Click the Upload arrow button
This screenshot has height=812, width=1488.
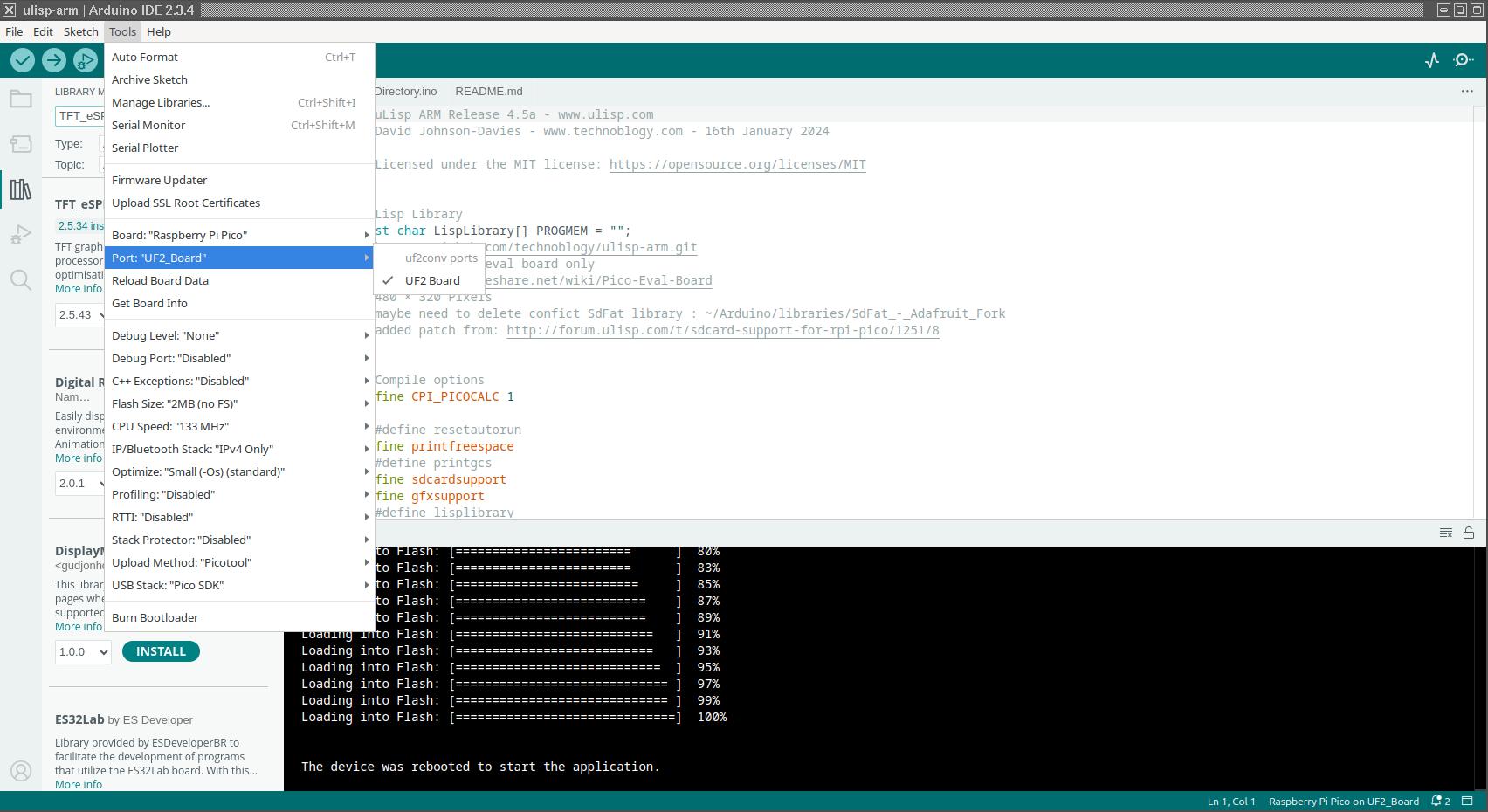54,60
